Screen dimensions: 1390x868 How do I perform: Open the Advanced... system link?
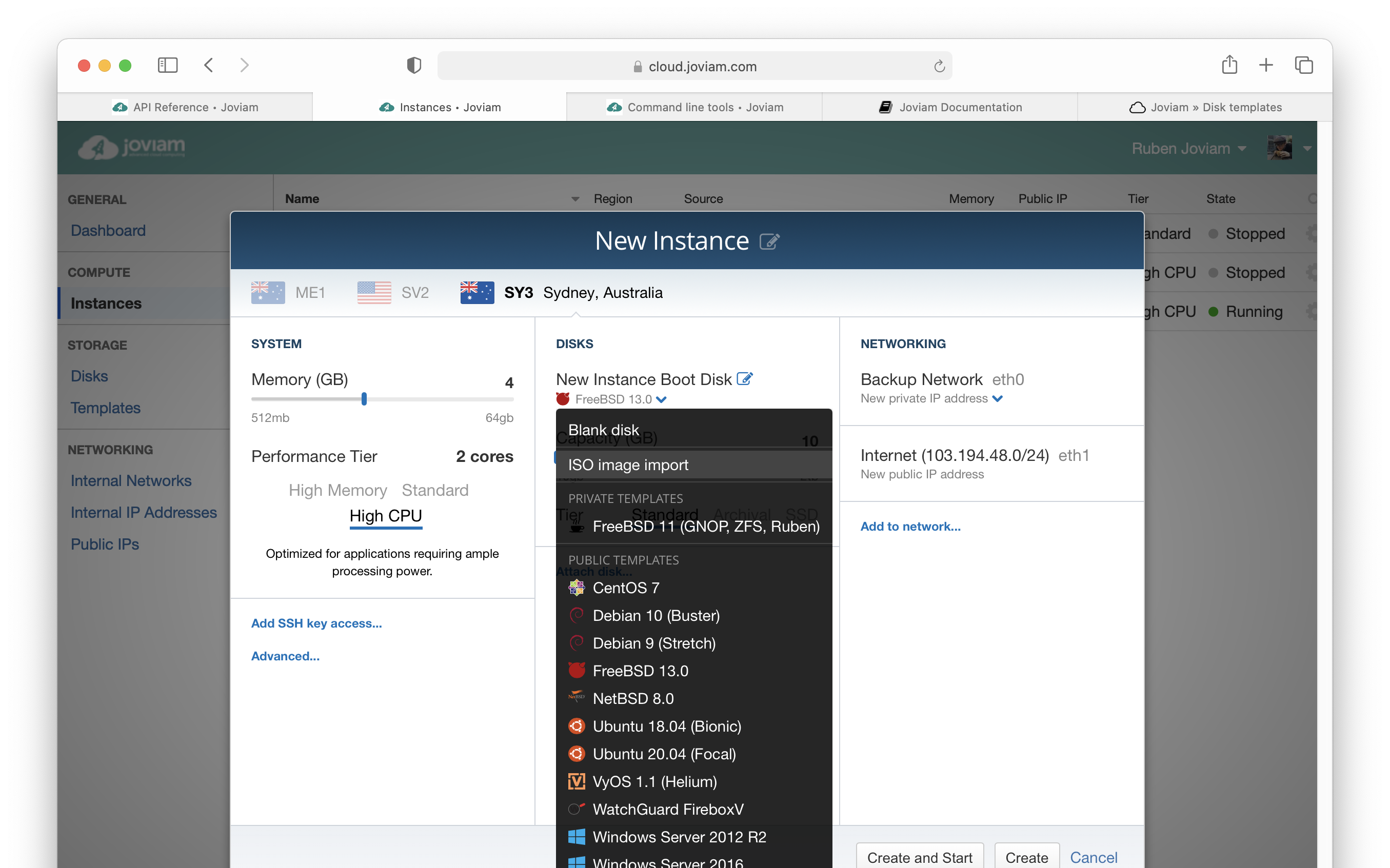pos(285,656)
